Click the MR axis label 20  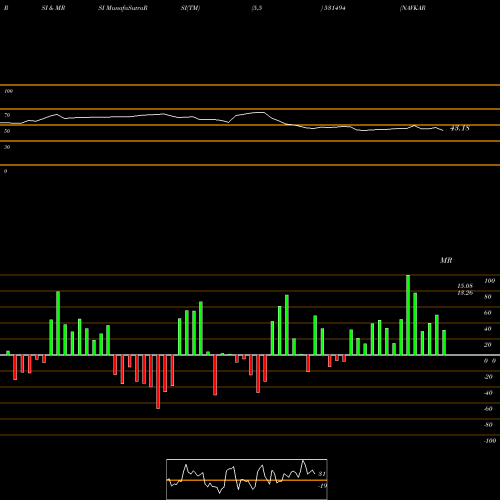pos(488,345)
